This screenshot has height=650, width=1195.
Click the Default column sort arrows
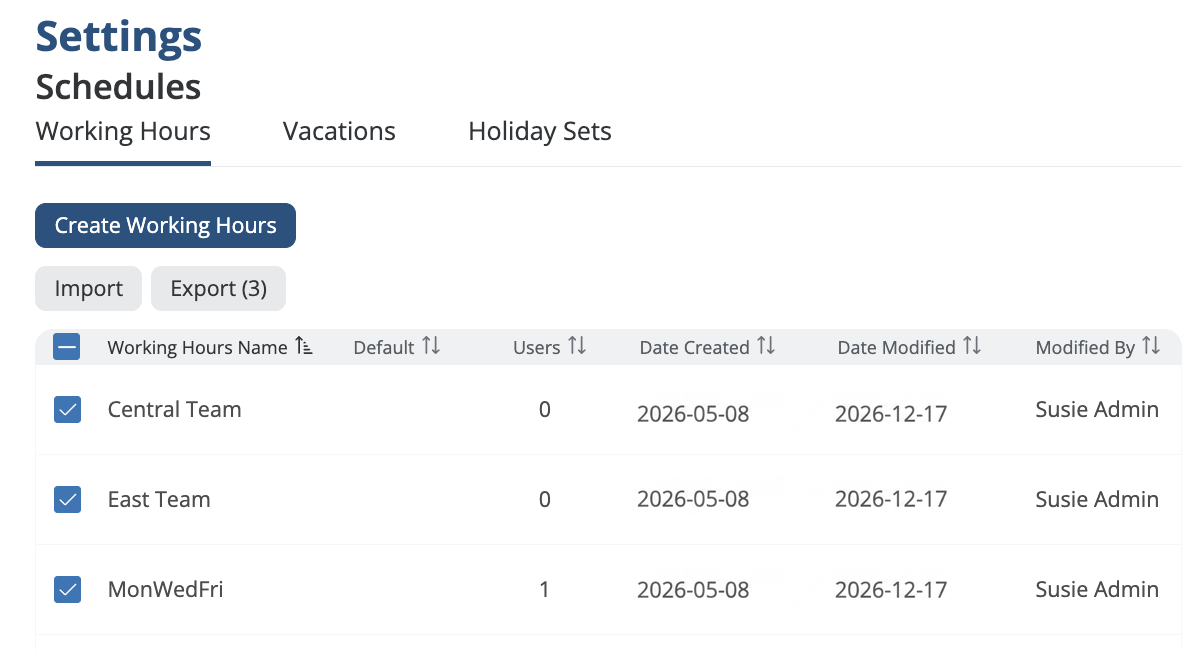click(x=431, y=346)
